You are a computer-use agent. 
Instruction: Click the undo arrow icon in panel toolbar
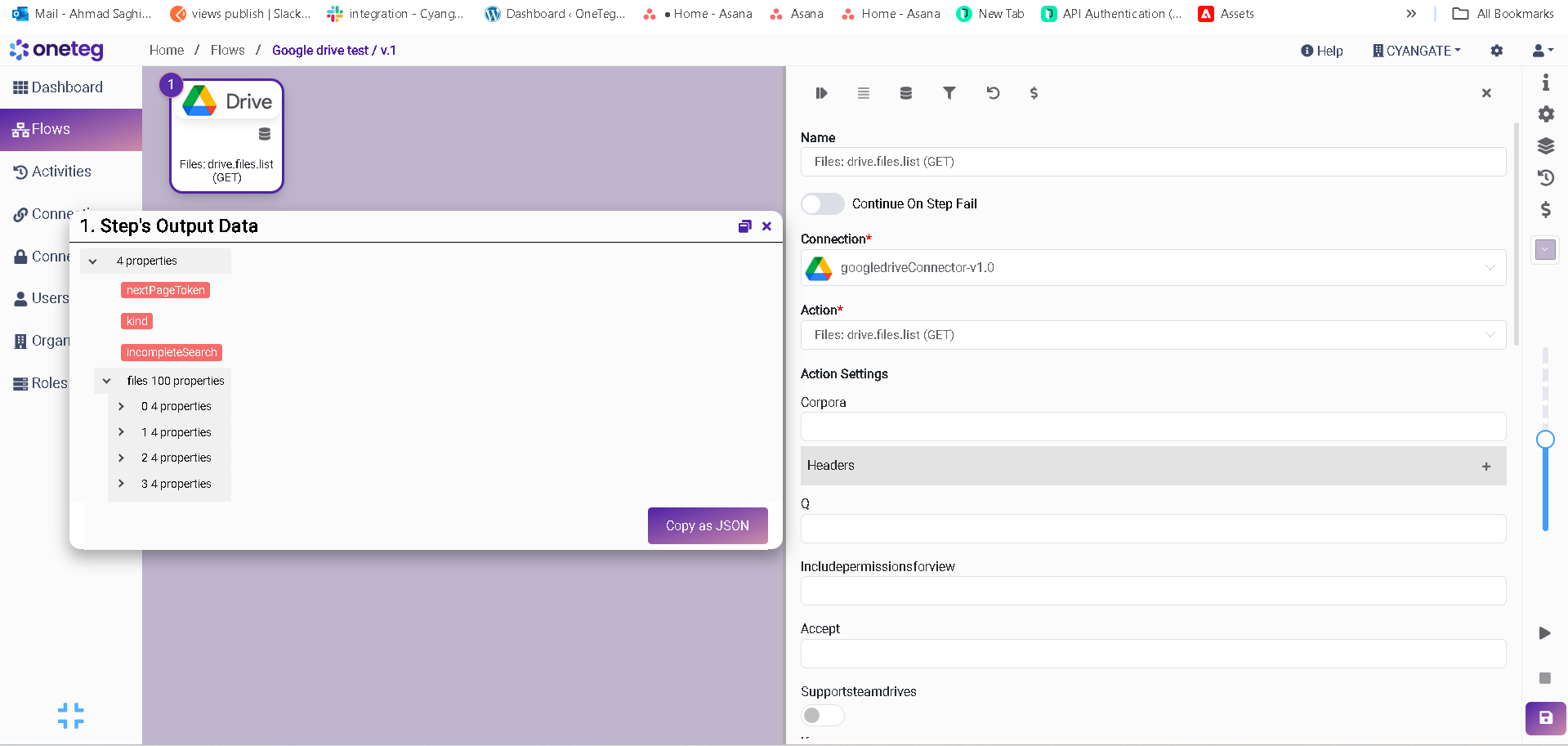[993, 93]
